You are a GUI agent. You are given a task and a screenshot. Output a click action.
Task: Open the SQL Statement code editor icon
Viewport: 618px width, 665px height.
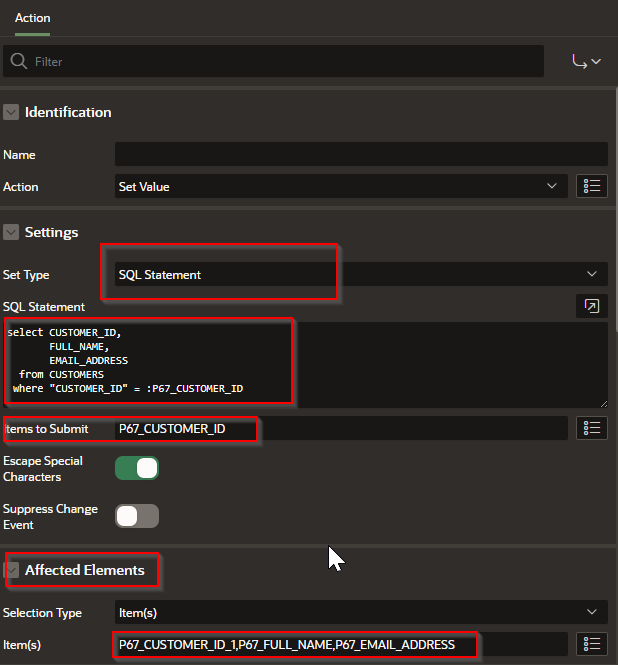pos(592,306)
